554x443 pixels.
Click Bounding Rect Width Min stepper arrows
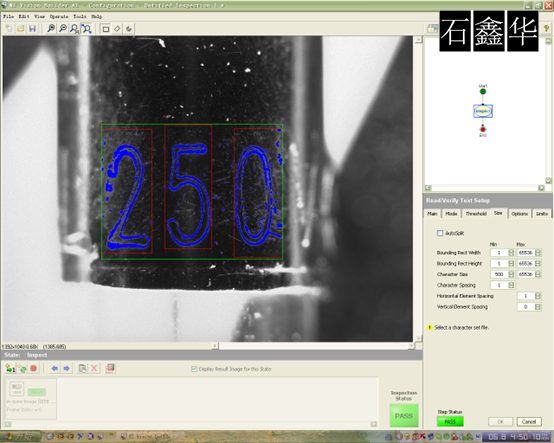511,253
